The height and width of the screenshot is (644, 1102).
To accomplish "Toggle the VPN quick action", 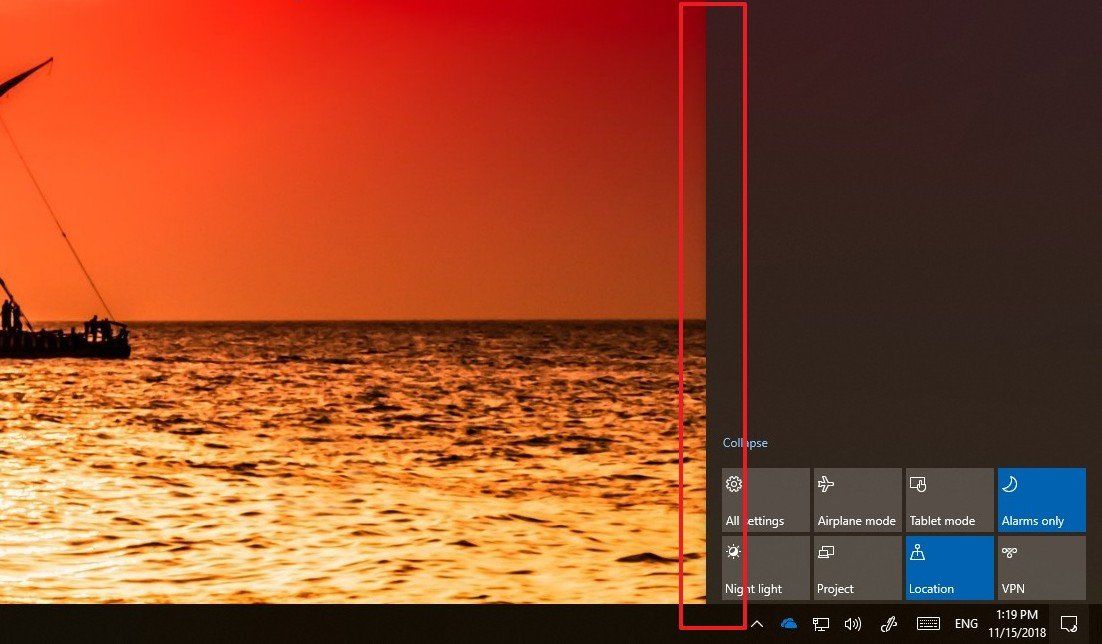I will click(1041, 568).
